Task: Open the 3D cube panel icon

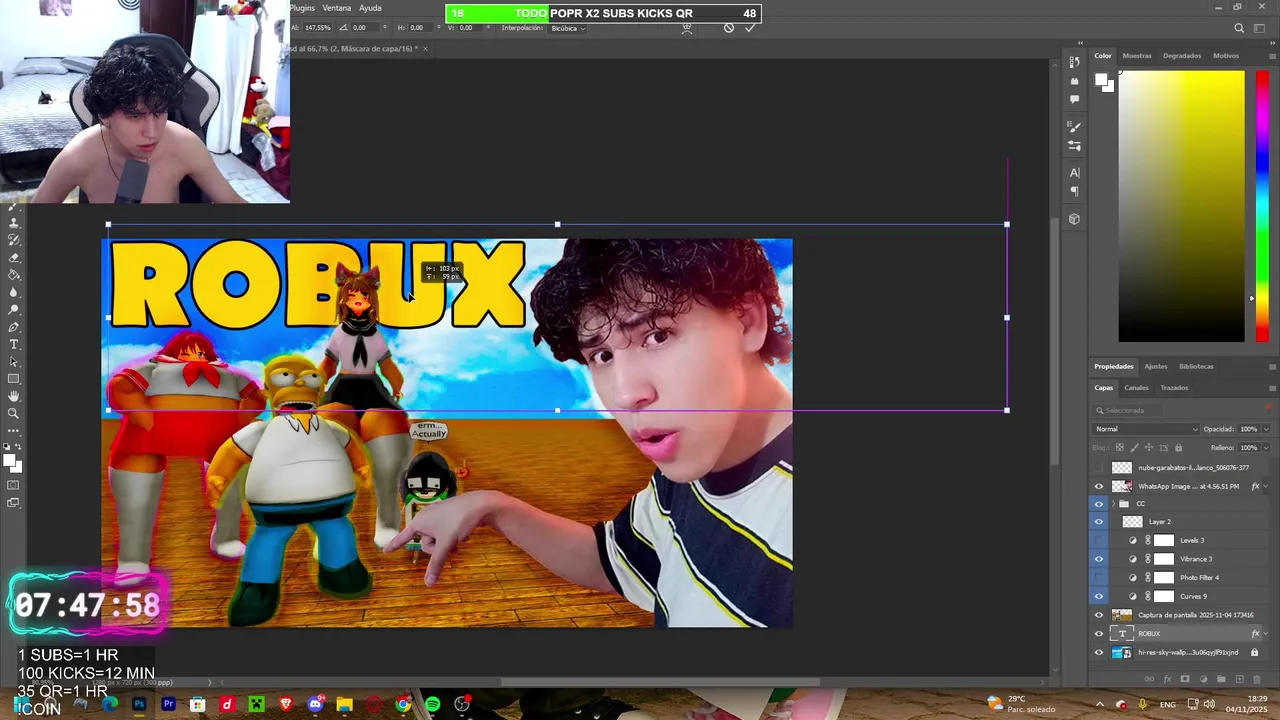Action: 1074,219
